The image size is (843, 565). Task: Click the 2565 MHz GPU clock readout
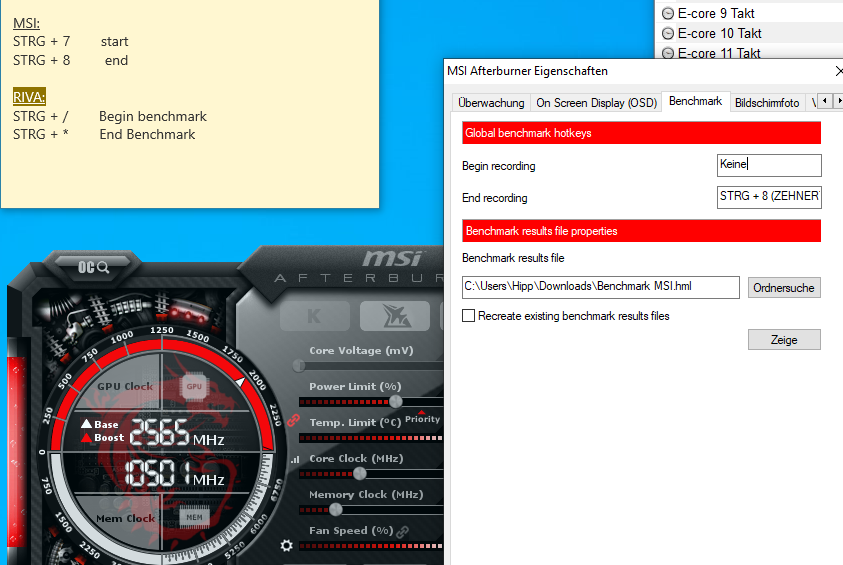pyautogui.click(x=177, y=432)
